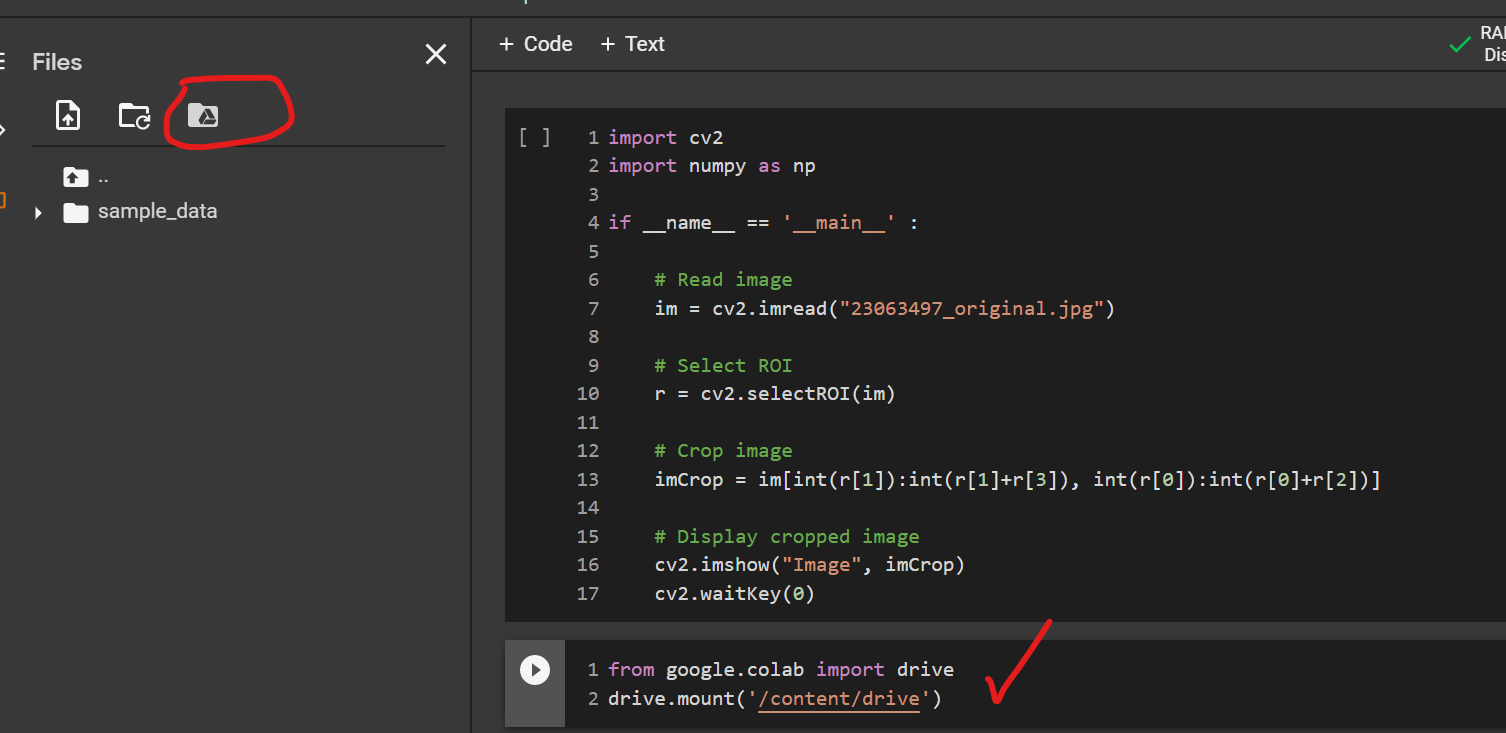
Task: Click the Mount Google Drive icon
Action: click(x=203, y=116)
